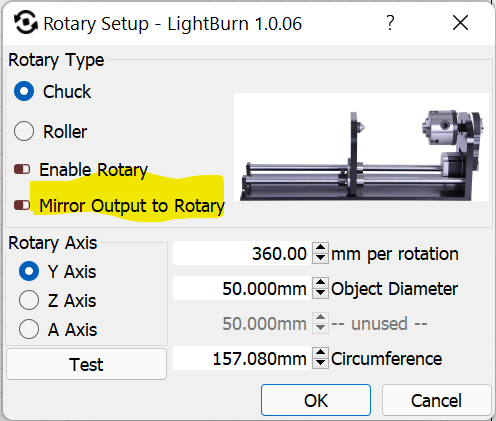Decrease Object Diameter with down arrow
This screenshot has height=421, width=496.
coord(320,293)
